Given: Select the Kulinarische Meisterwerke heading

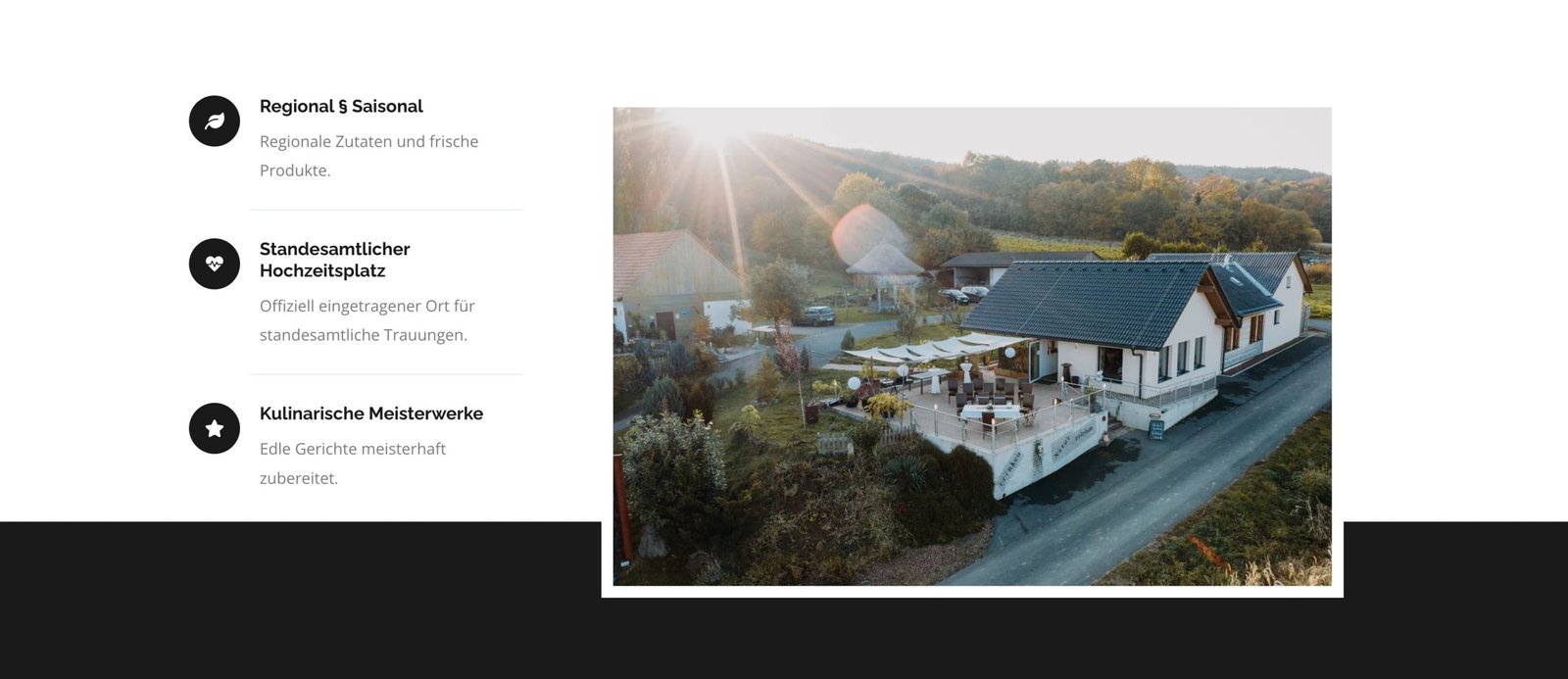Looking at the screenshot, I should pos(371,413).
